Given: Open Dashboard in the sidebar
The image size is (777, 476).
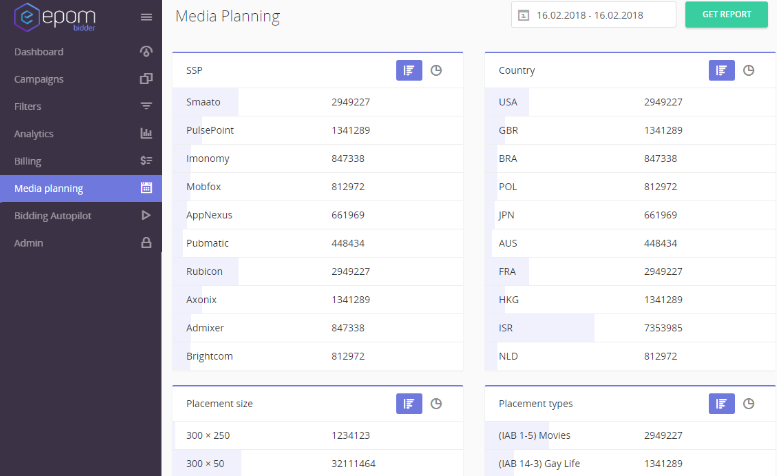Looking at the screenshot, I should (81, 52).
